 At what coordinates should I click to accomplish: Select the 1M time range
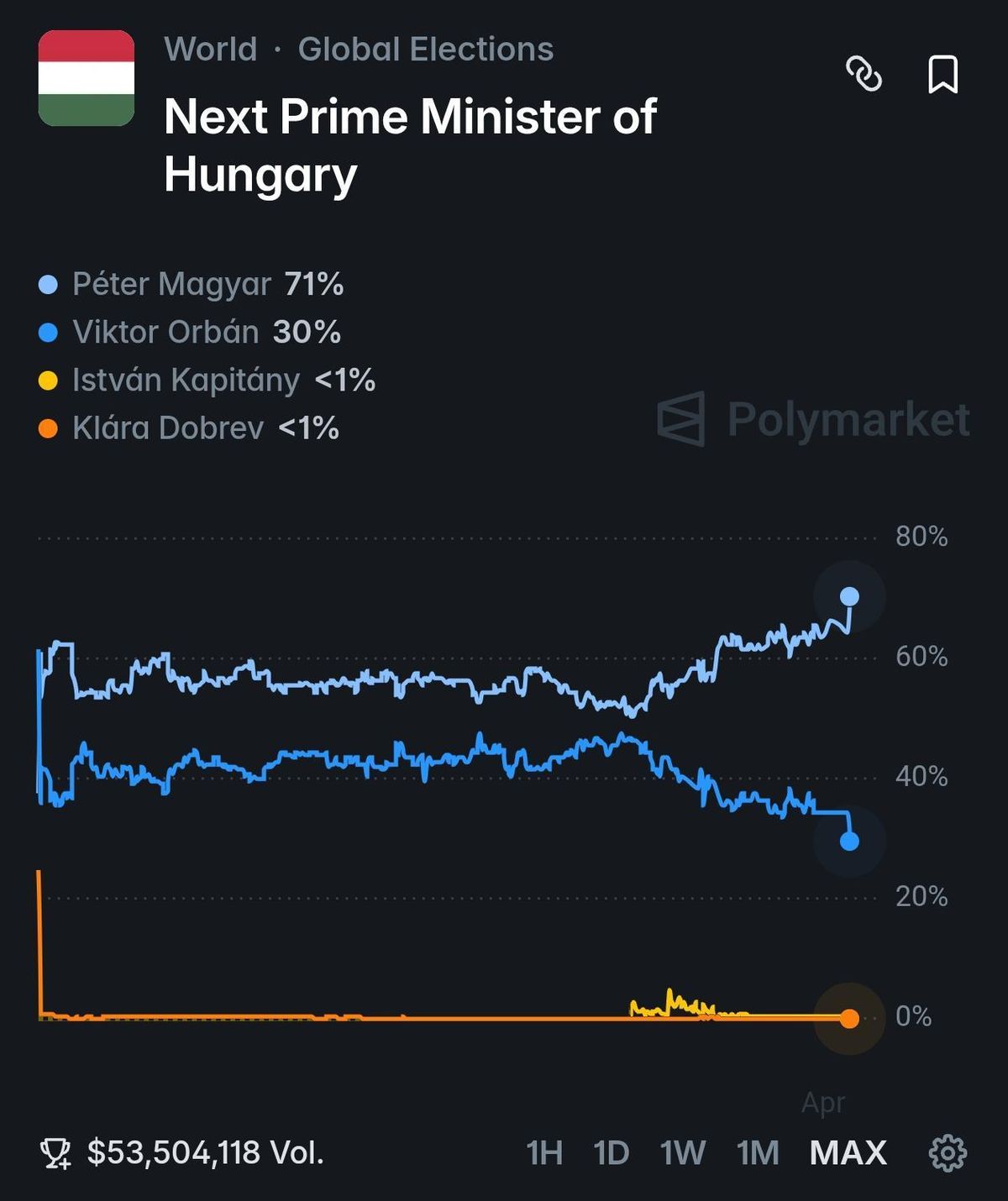coord(758,1153)
